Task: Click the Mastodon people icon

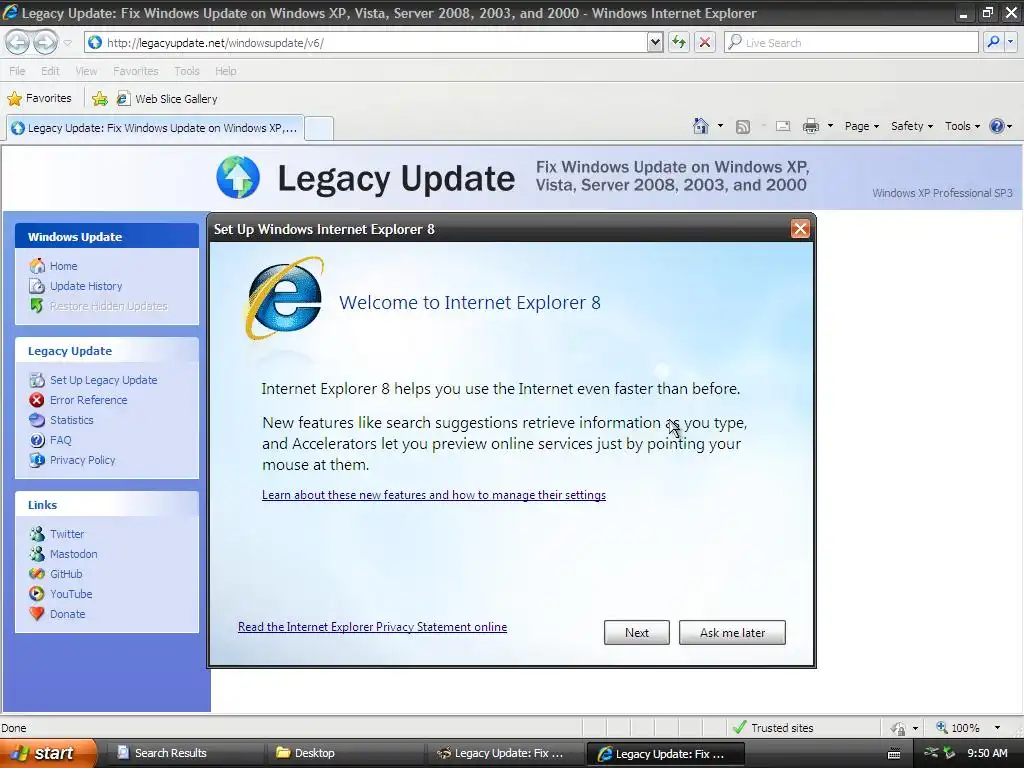Action: 37,554
